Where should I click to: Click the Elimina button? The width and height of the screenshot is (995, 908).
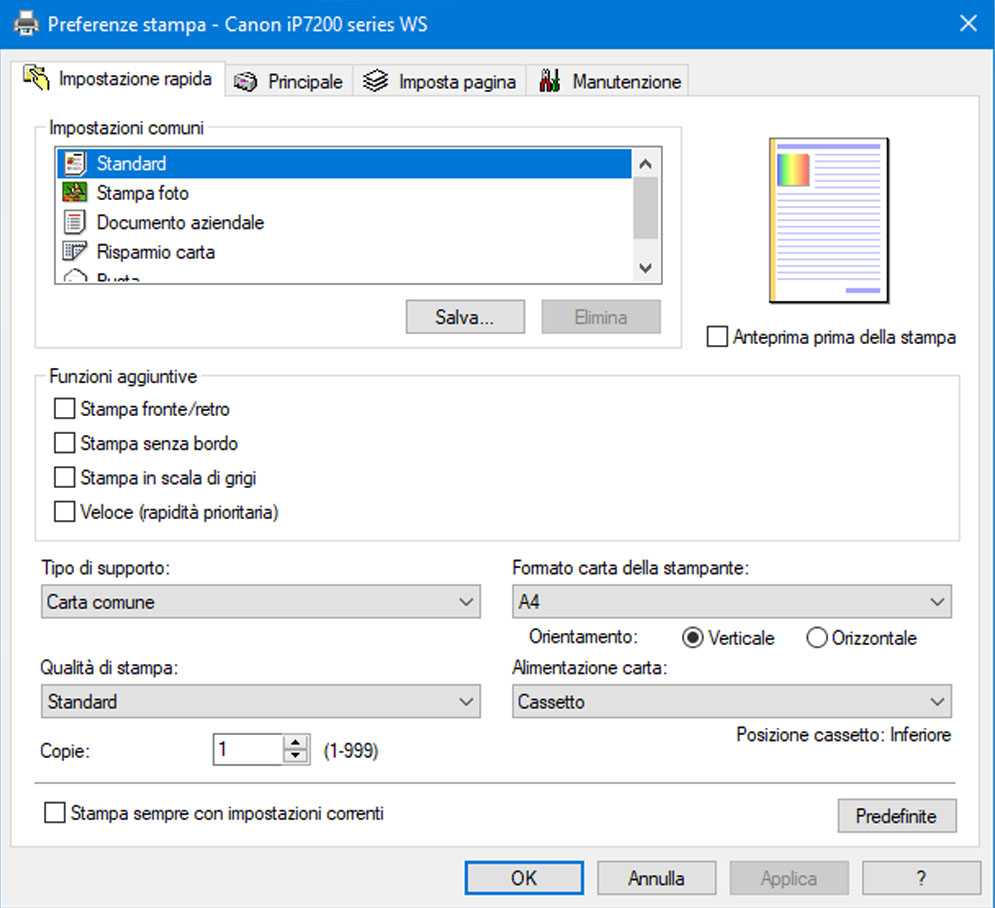point(601,317)
